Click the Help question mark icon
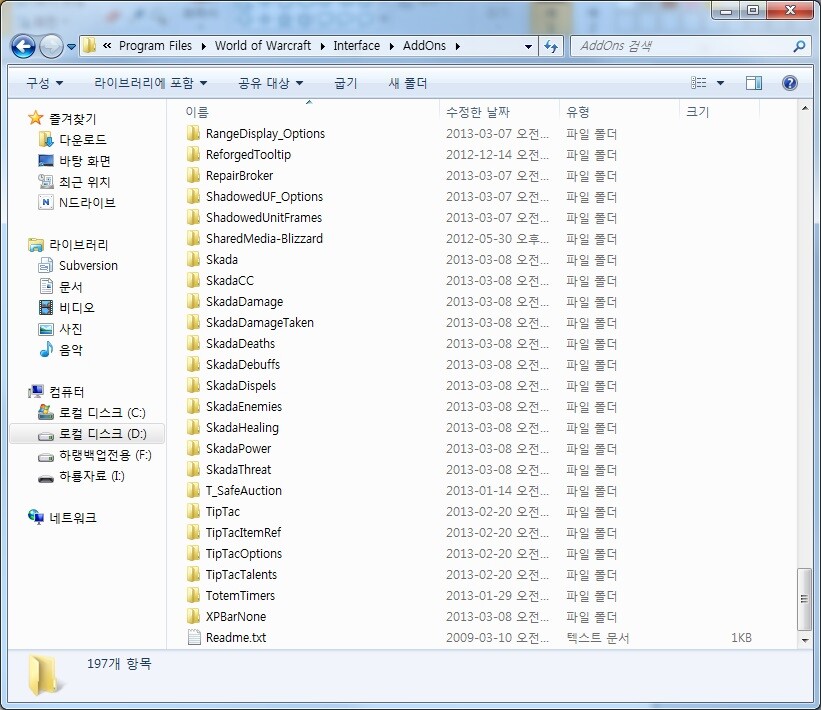 789,83
